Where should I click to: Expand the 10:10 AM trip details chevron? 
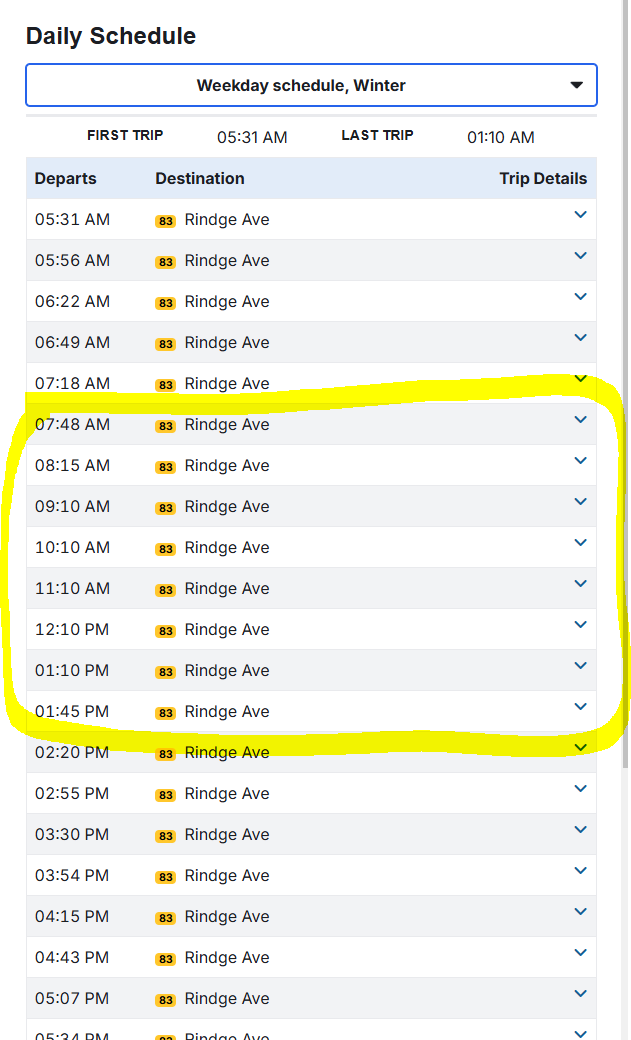(580, 543)
